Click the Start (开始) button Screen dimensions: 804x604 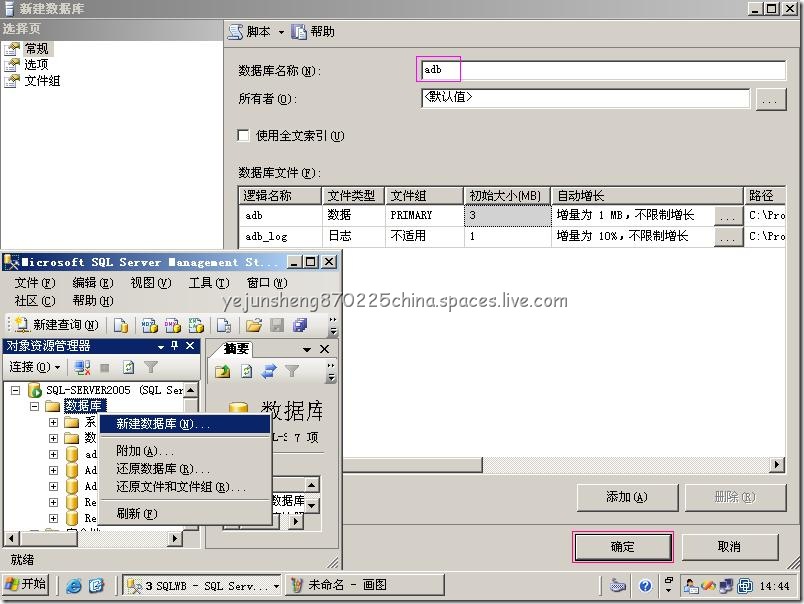click(x=27, y=585)
